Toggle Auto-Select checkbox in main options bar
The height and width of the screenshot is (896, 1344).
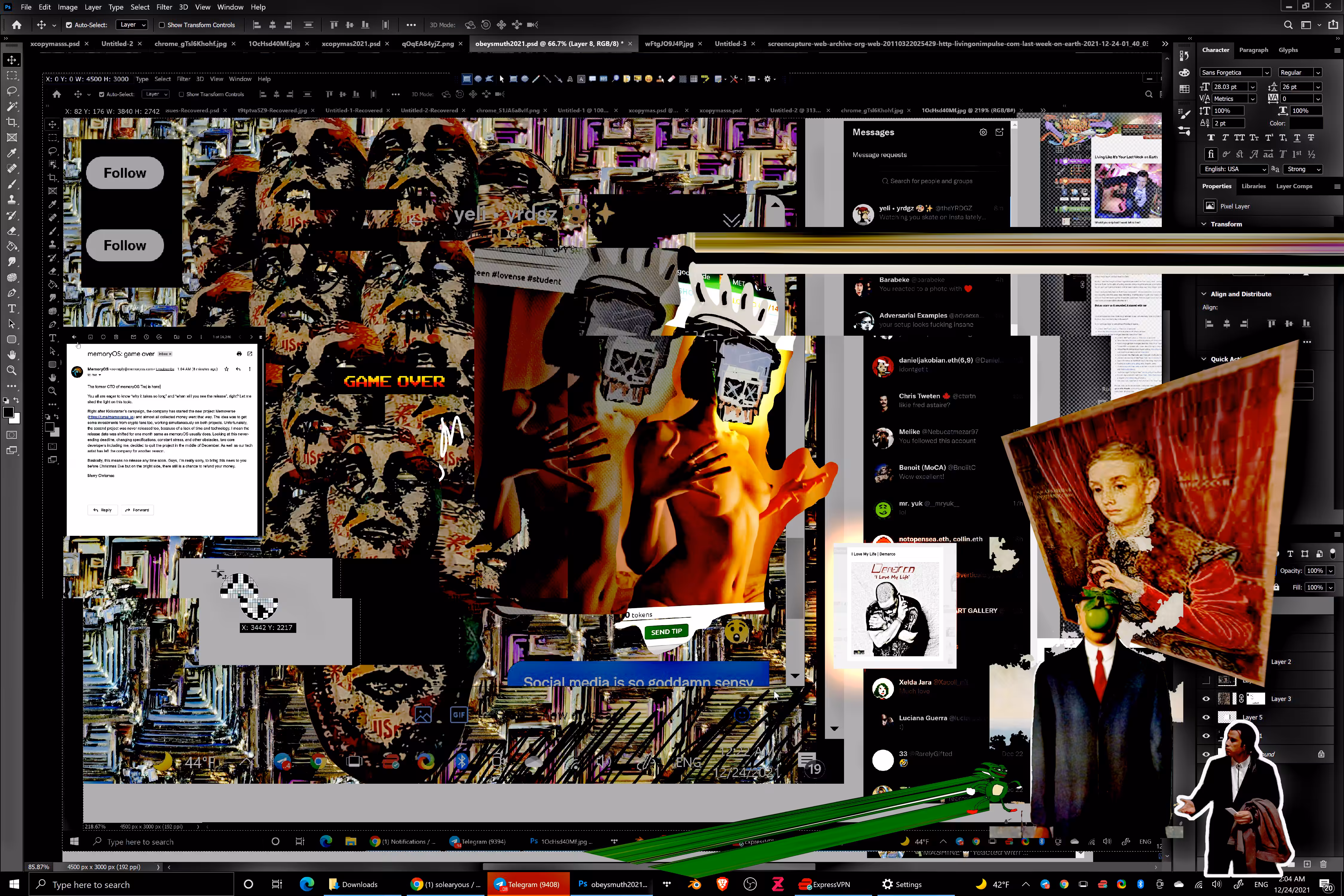pos(69,25)
